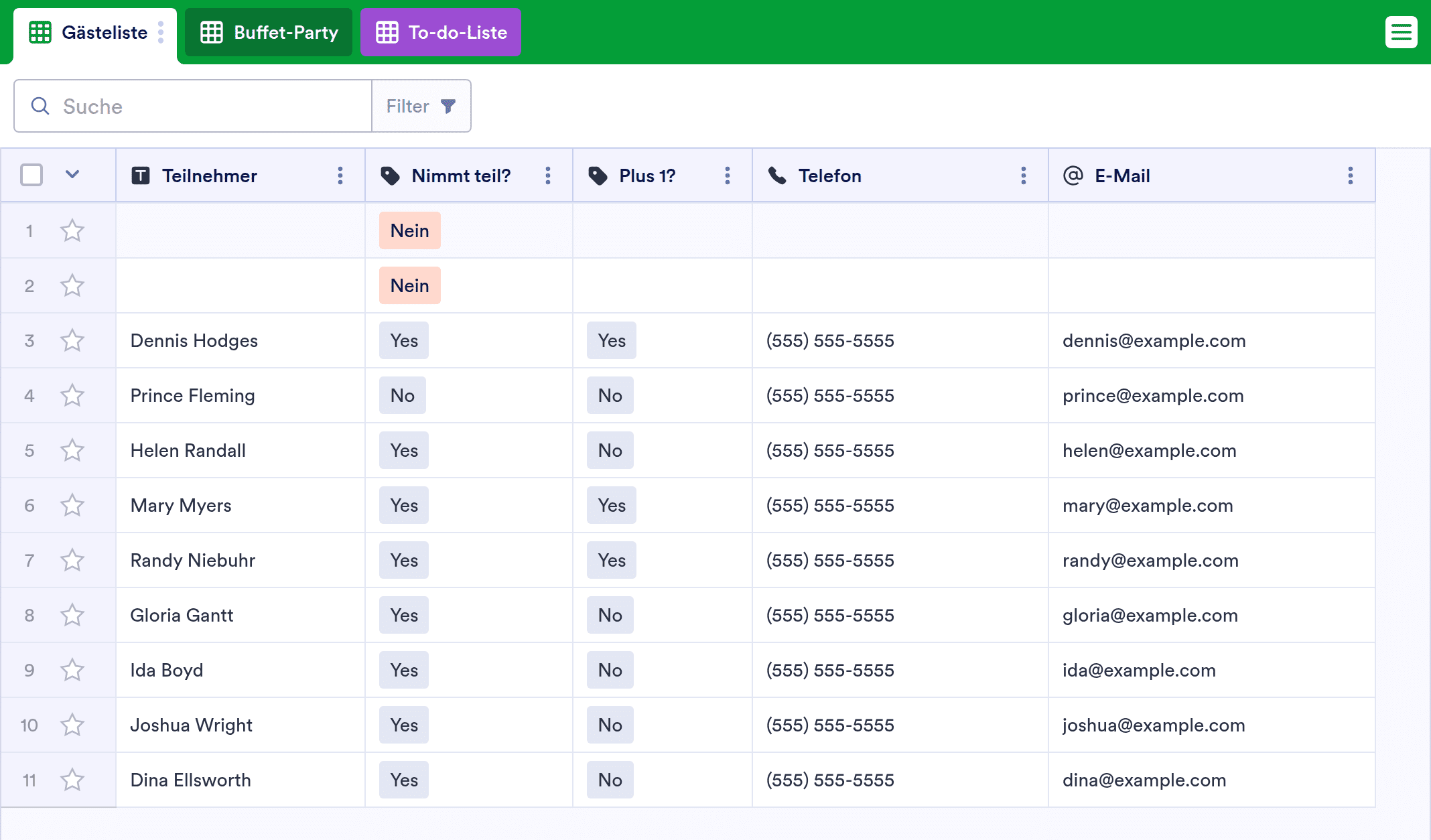Star the Dennis Hodges row

point(72,340)
